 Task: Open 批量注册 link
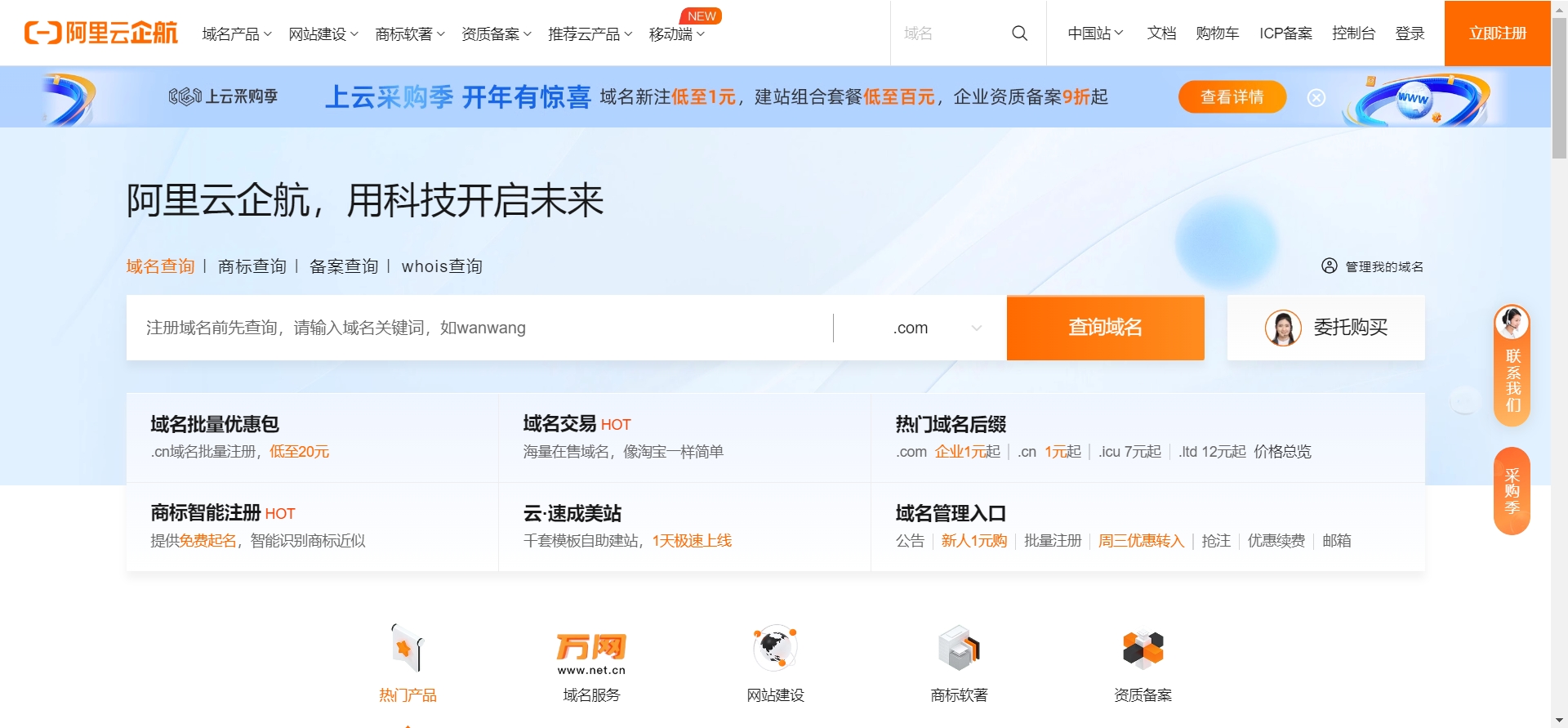tap(1053, 541)
